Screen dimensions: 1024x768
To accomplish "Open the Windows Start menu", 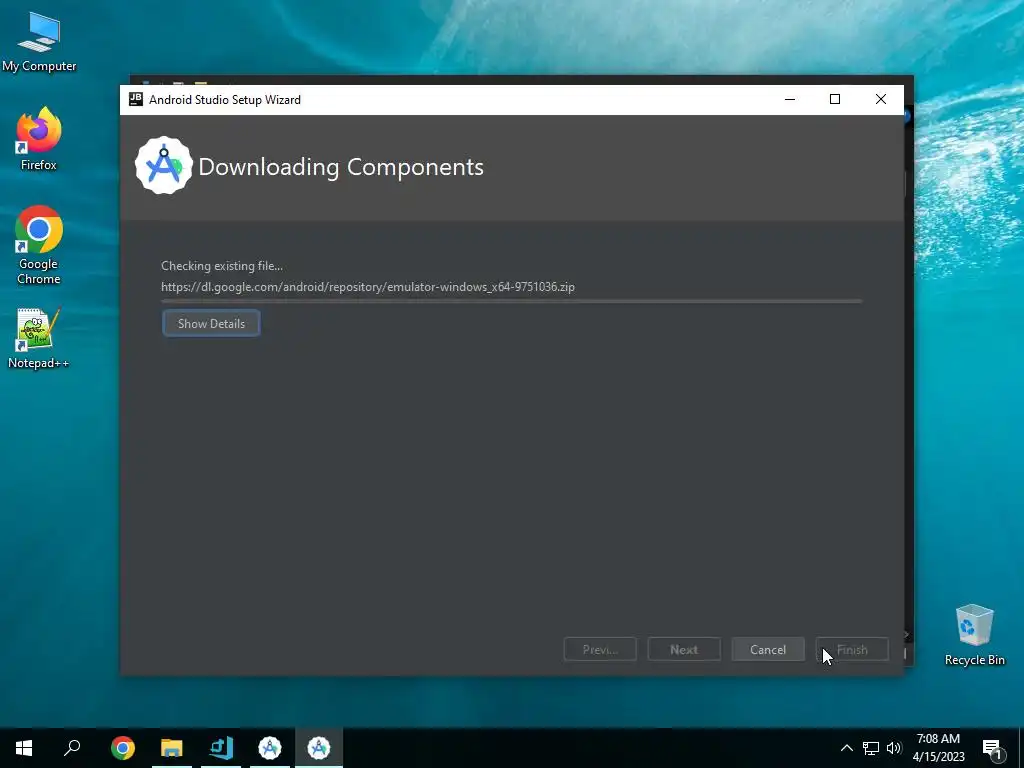I will pyautogui.click(x=24, y=748).
